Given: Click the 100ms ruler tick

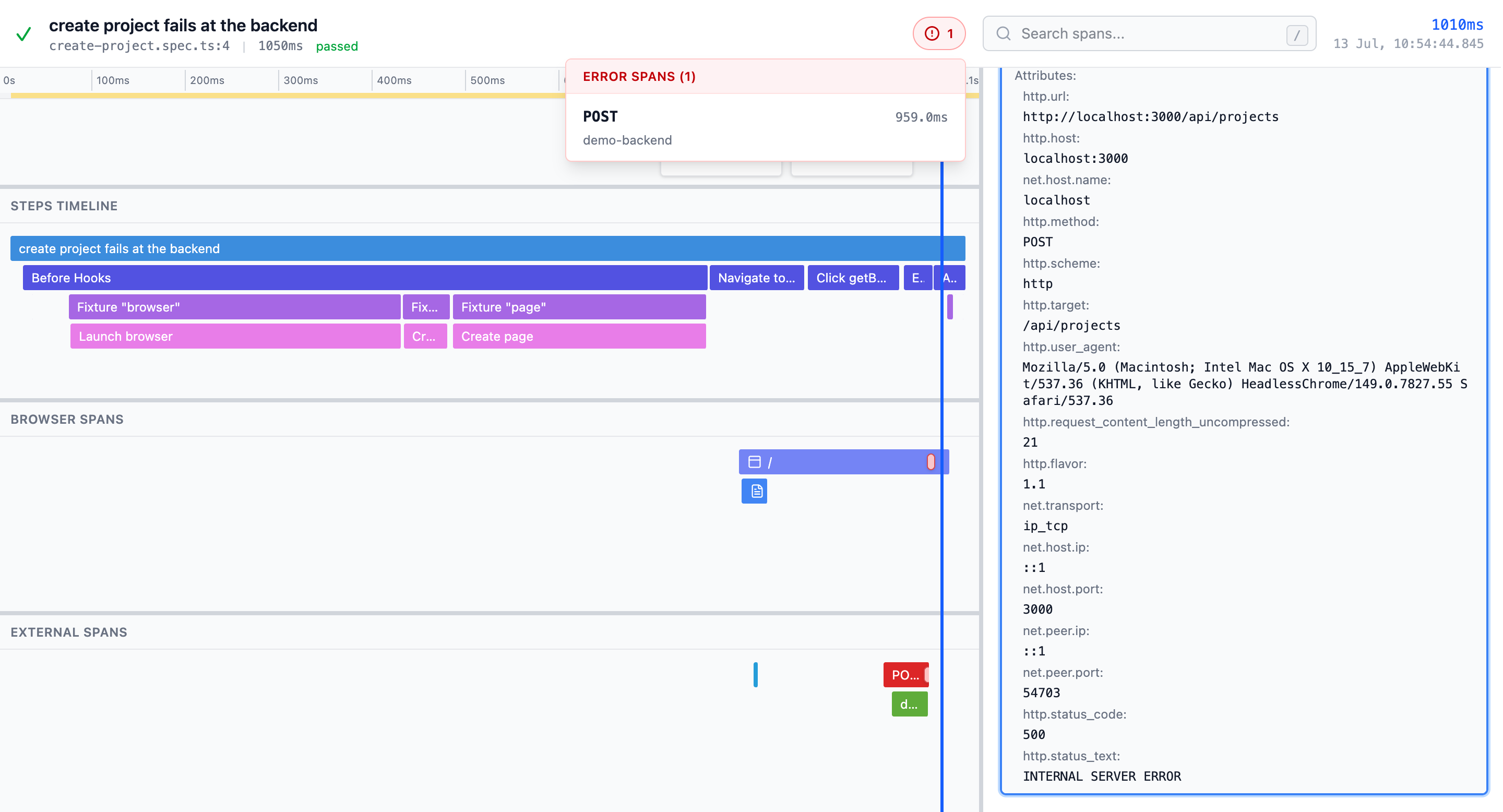Looking at the screenshot, I should (113, 80).
